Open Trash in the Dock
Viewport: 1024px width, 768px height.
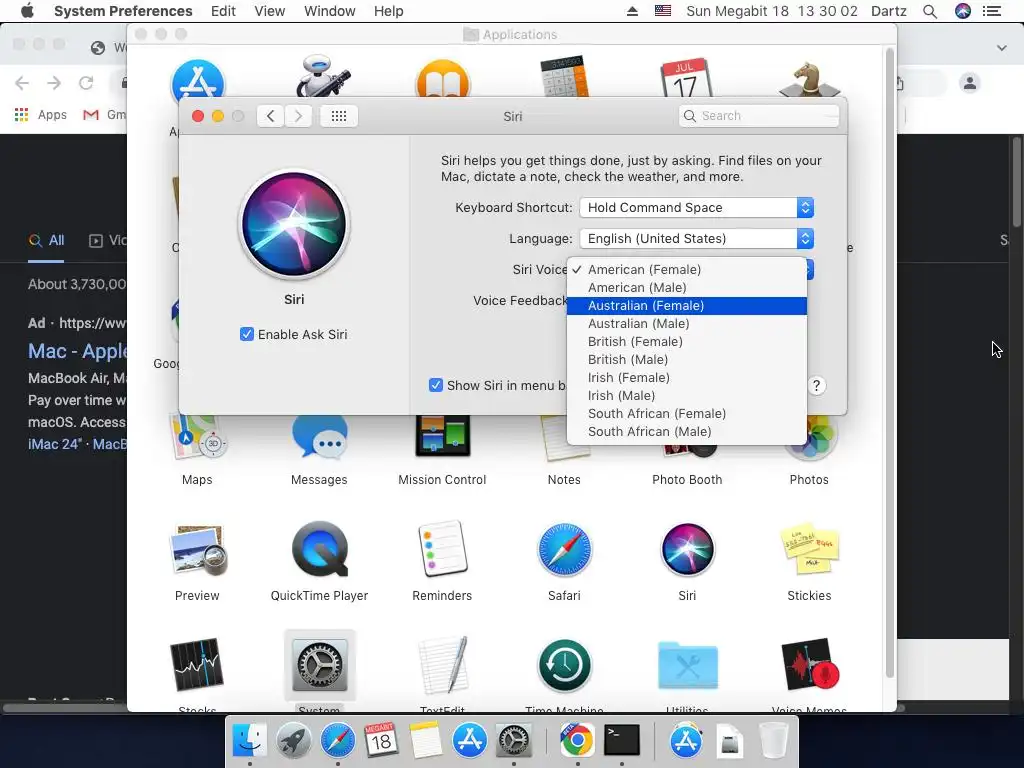point(774,741)
